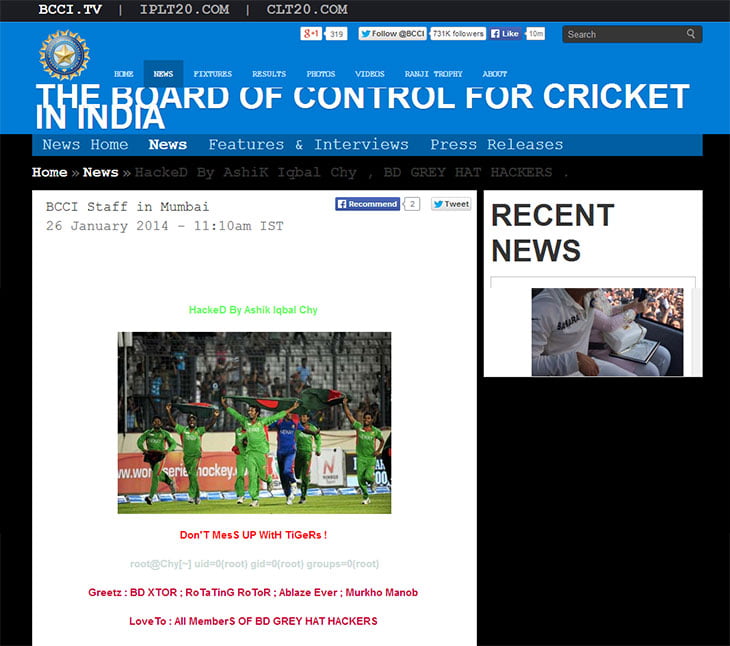
Task: Click 'Don'T MesS UP WitH TiGeRs !' text
Action: [253, 535]
